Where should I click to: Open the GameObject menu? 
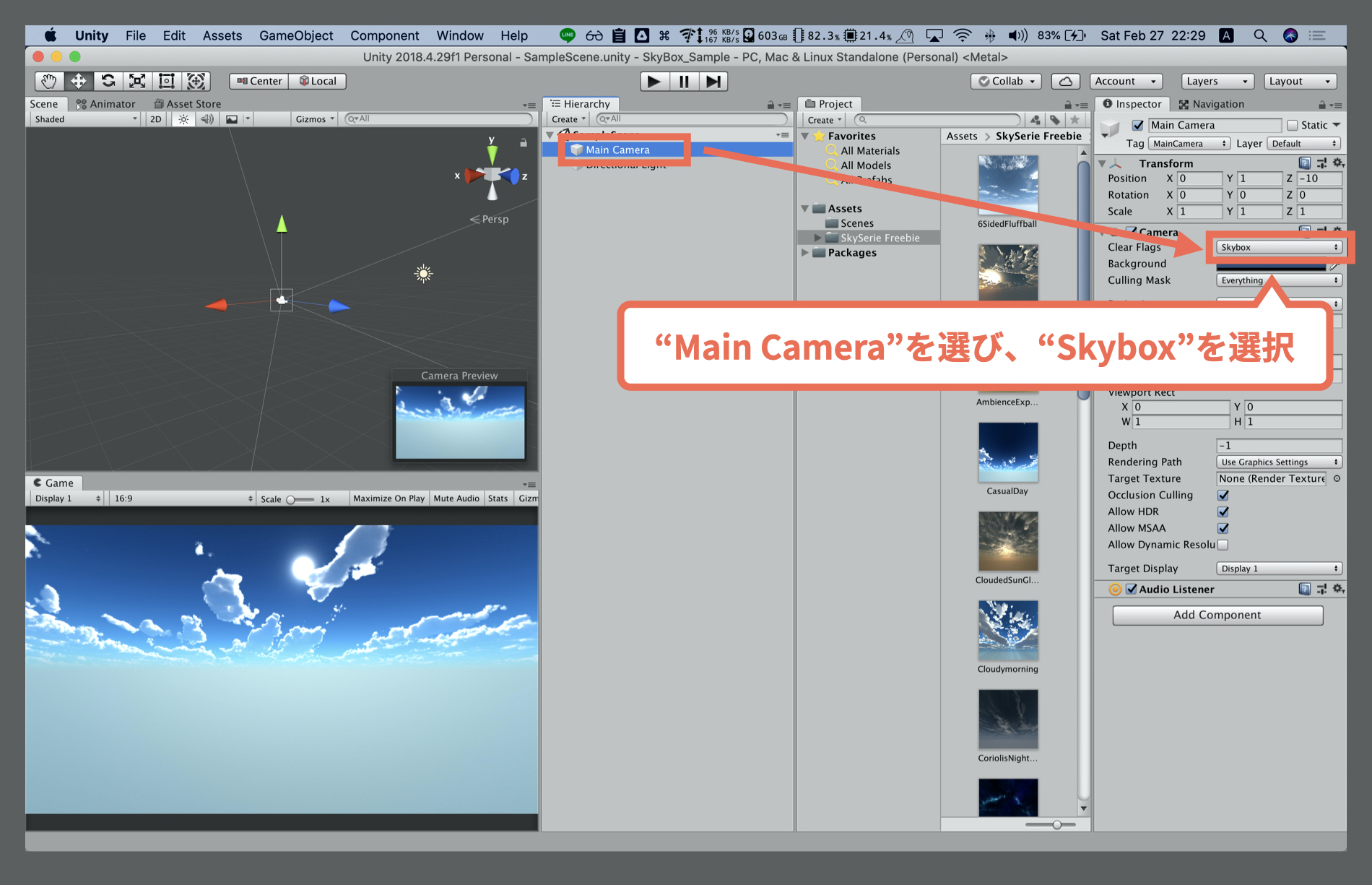[296, 35]
